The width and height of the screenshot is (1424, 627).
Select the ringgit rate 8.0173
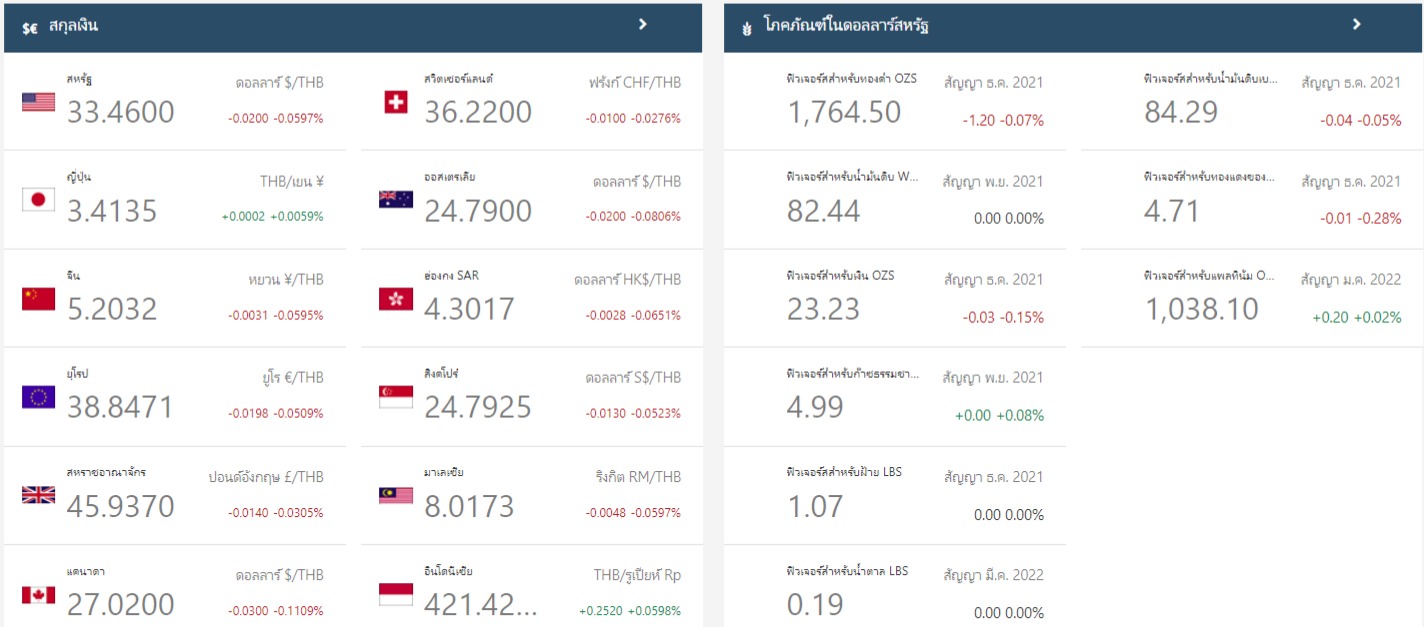[x=469, y=506]
